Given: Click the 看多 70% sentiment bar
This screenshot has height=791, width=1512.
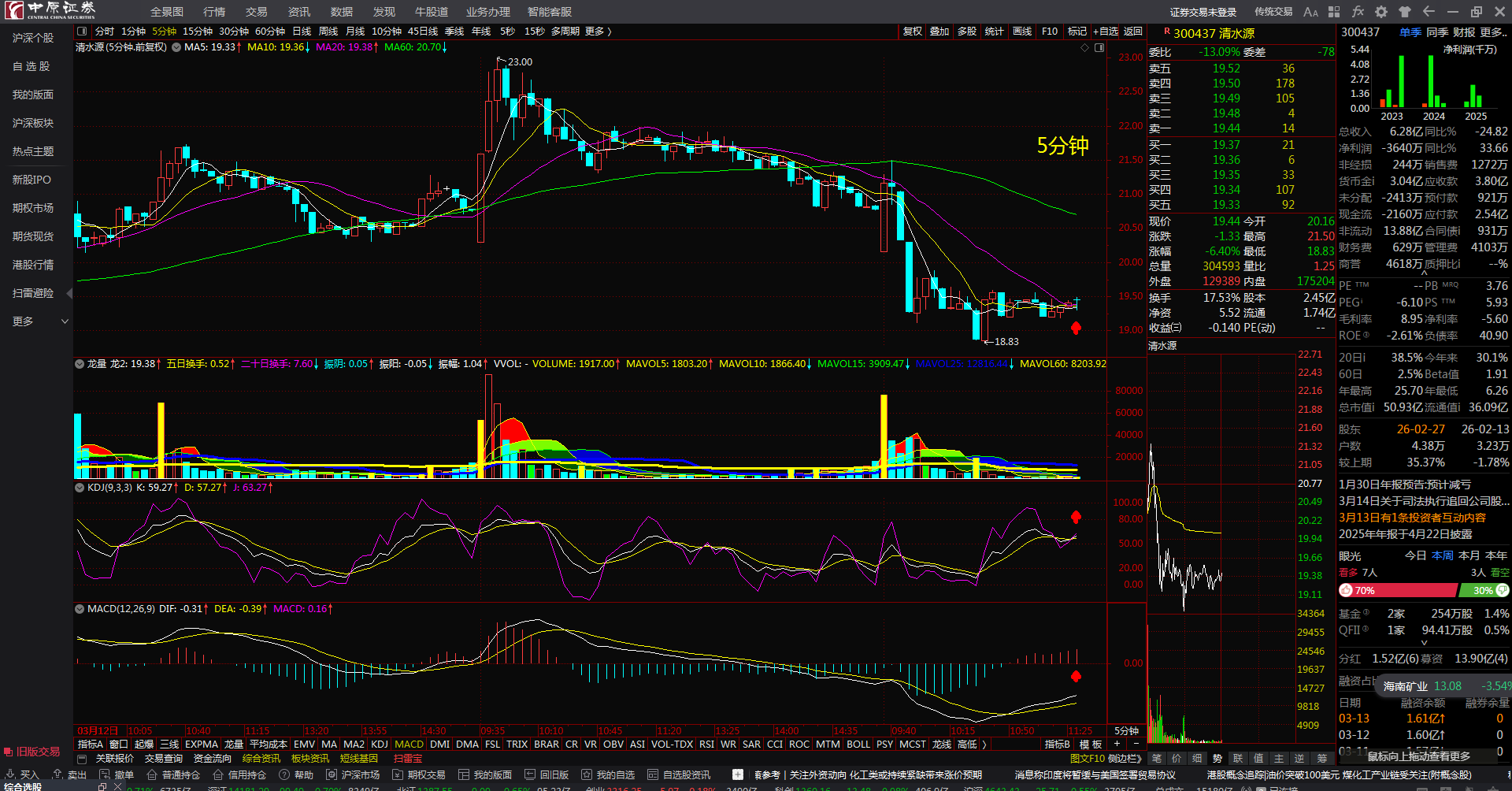Looking at the screenshot, I should point(1398,590).
